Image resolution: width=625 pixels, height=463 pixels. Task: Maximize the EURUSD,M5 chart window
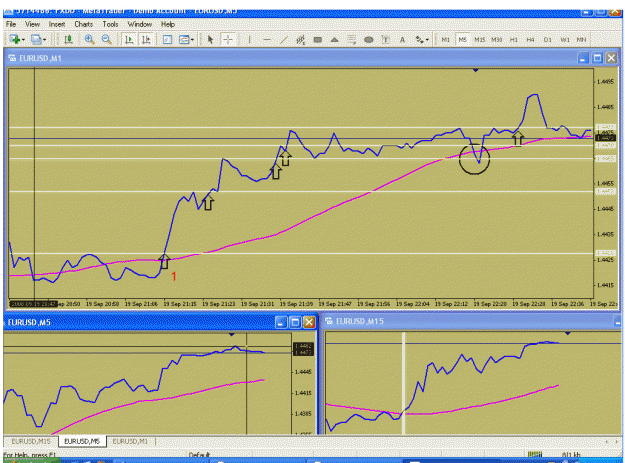pos(295,322)
